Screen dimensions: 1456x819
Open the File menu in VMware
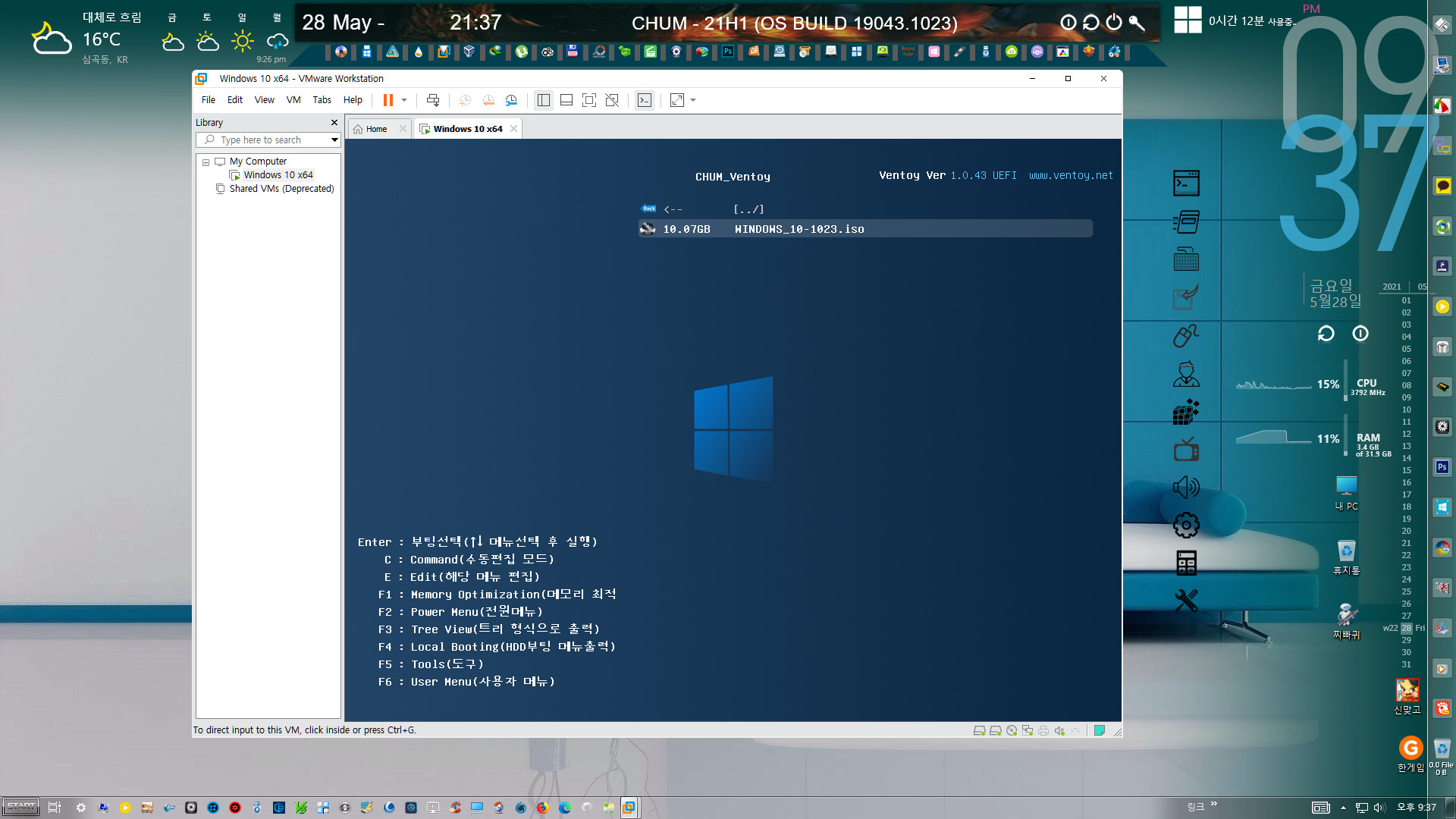tap(209, 100)
